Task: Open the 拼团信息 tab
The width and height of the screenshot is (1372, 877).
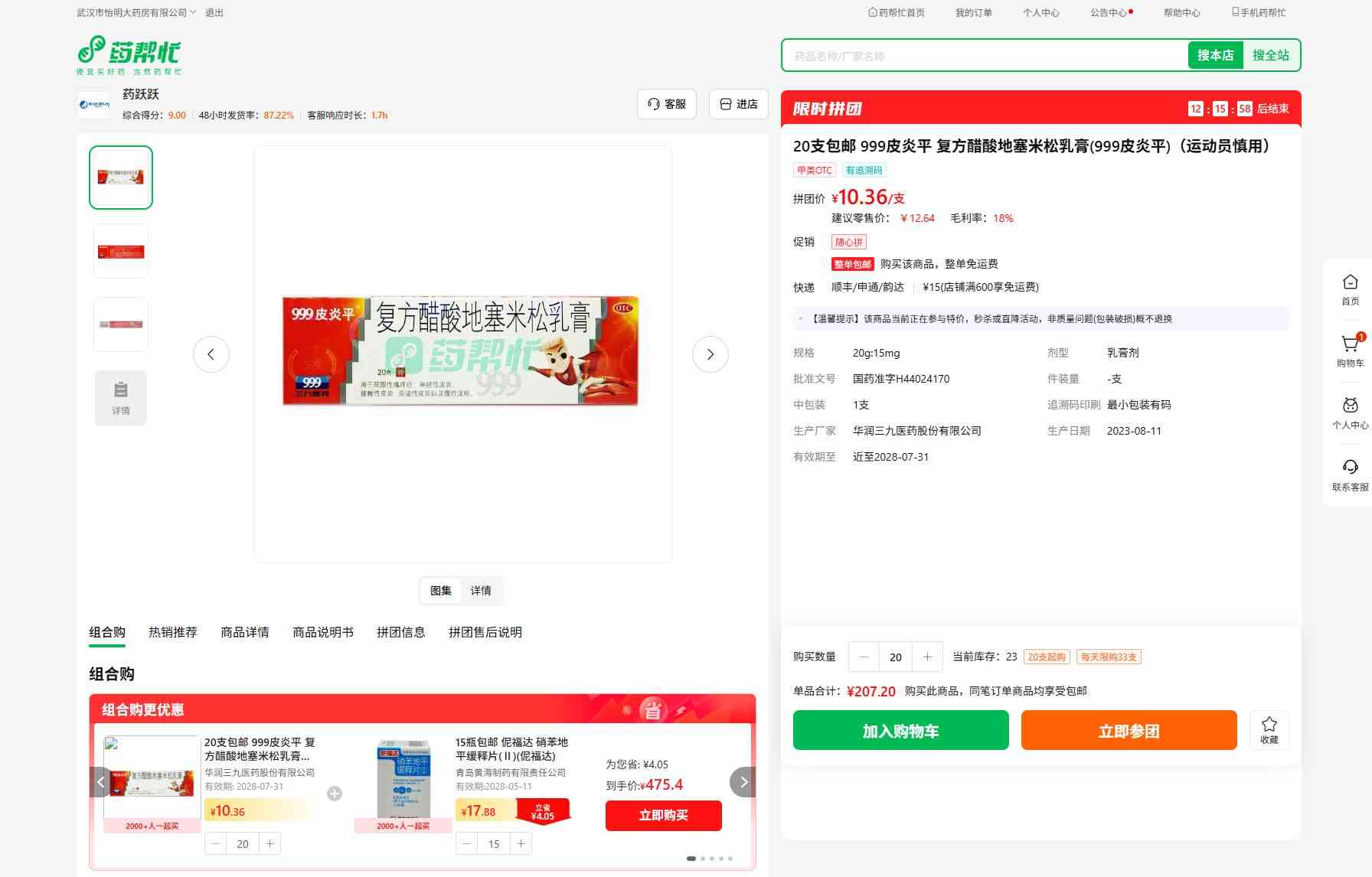Action: (x=400, y=632)
